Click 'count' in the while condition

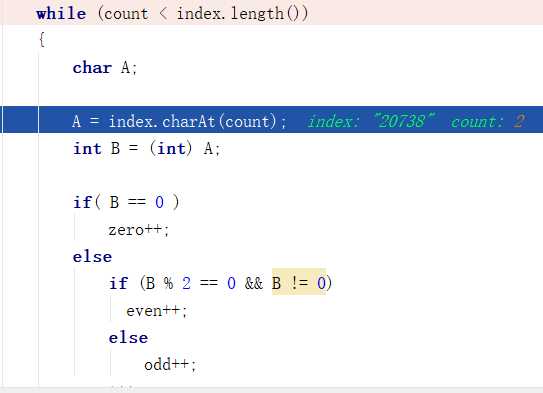126,14
